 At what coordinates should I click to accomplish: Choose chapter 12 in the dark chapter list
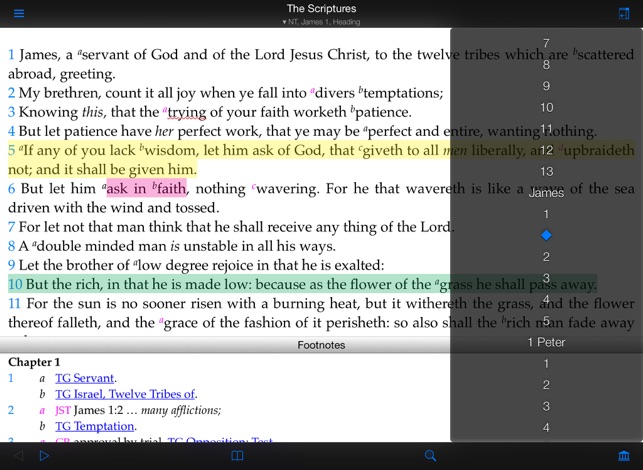pos(547,150)
